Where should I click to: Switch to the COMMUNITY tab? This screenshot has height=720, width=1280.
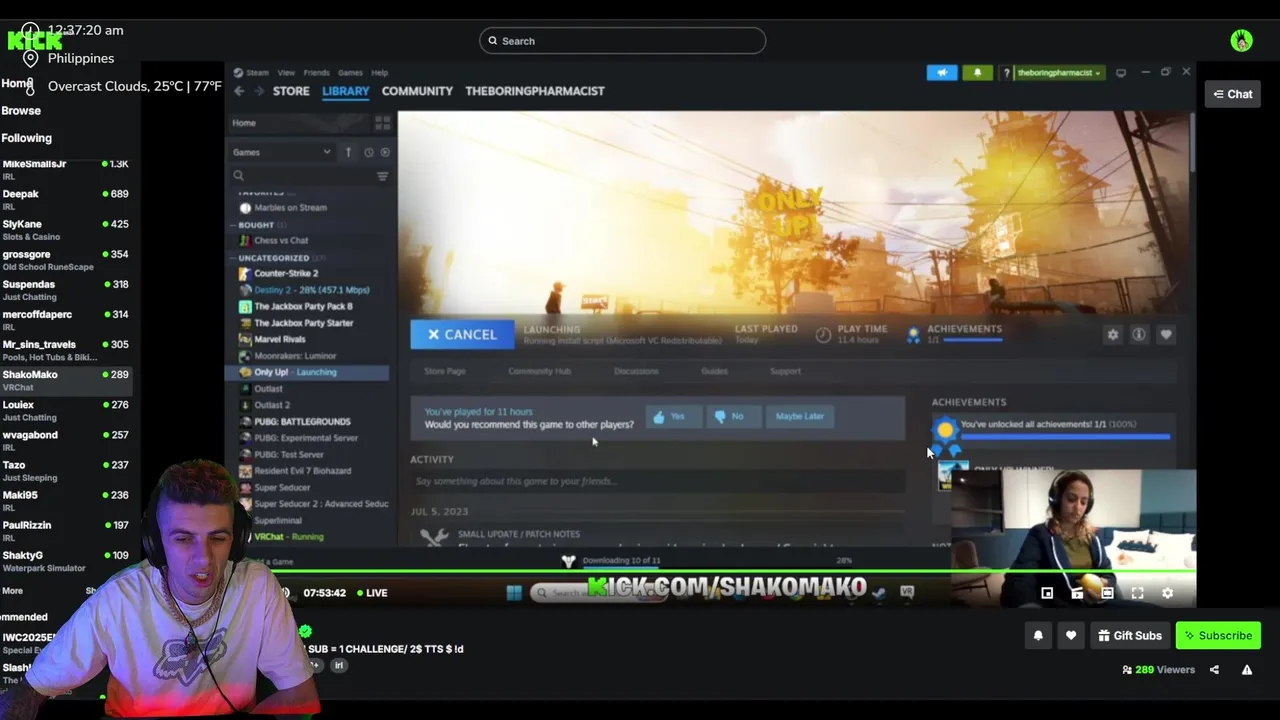point(417,91)
